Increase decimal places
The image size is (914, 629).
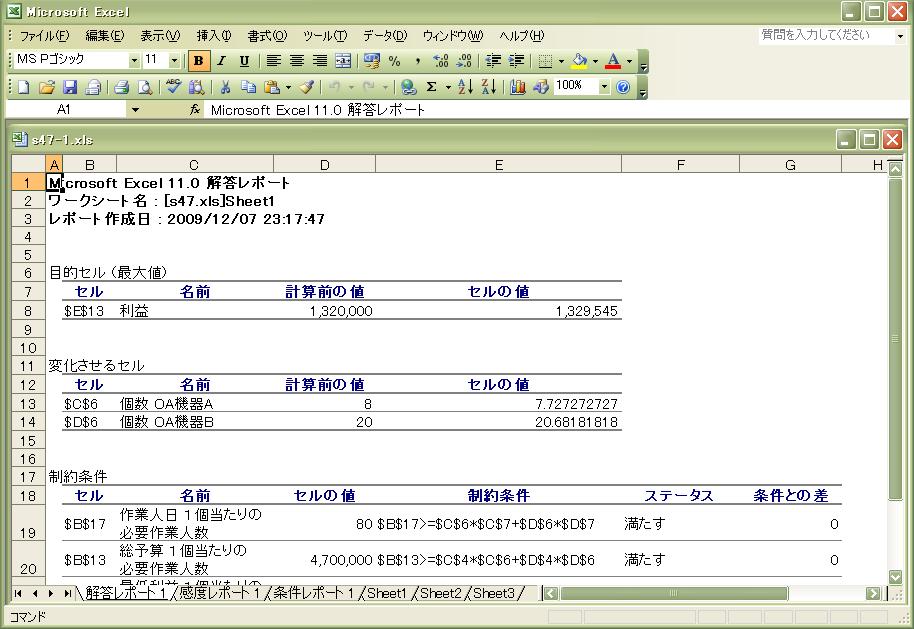point(441,61)
